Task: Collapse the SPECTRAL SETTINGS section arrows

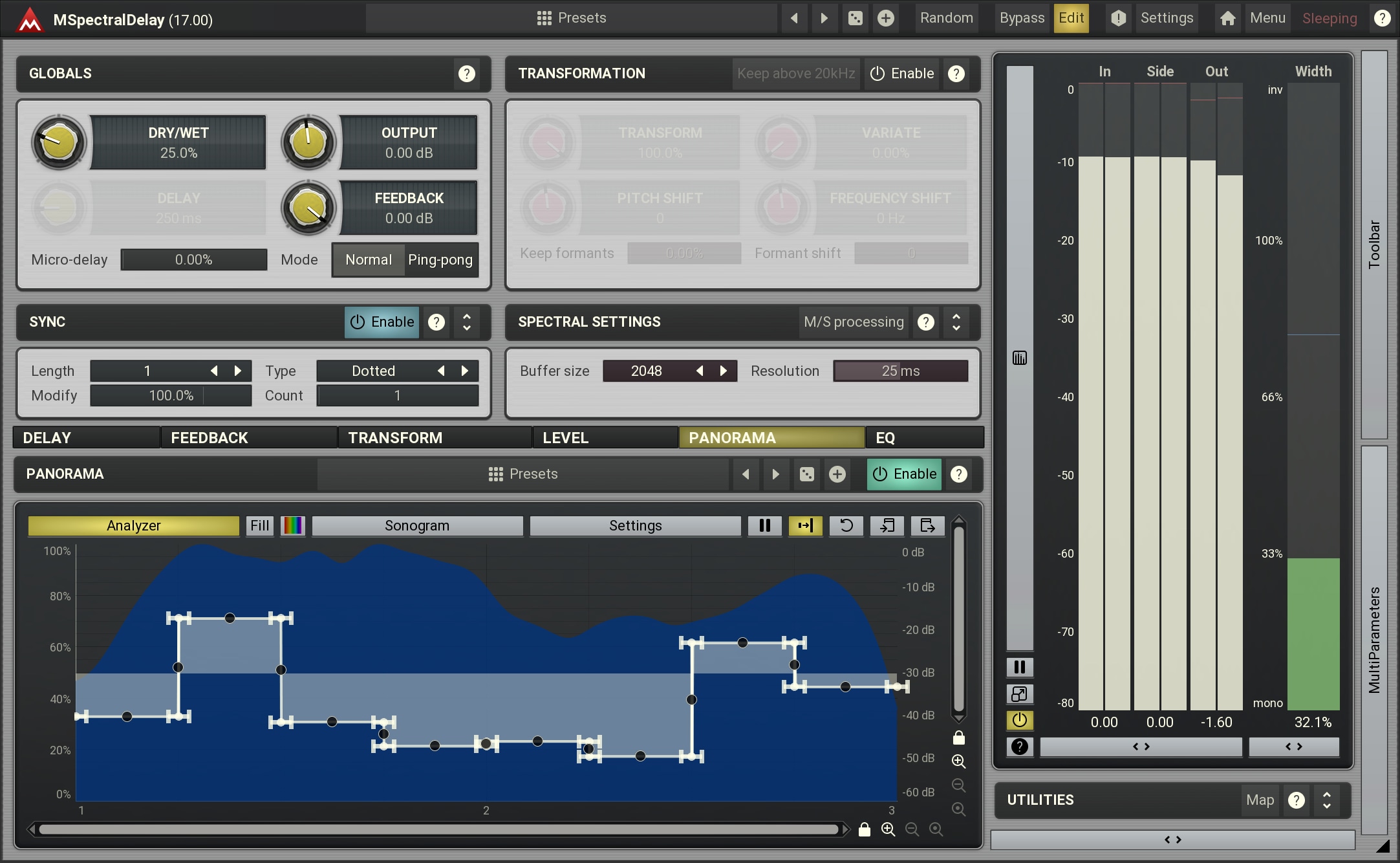Action: [x=956, y=322]
